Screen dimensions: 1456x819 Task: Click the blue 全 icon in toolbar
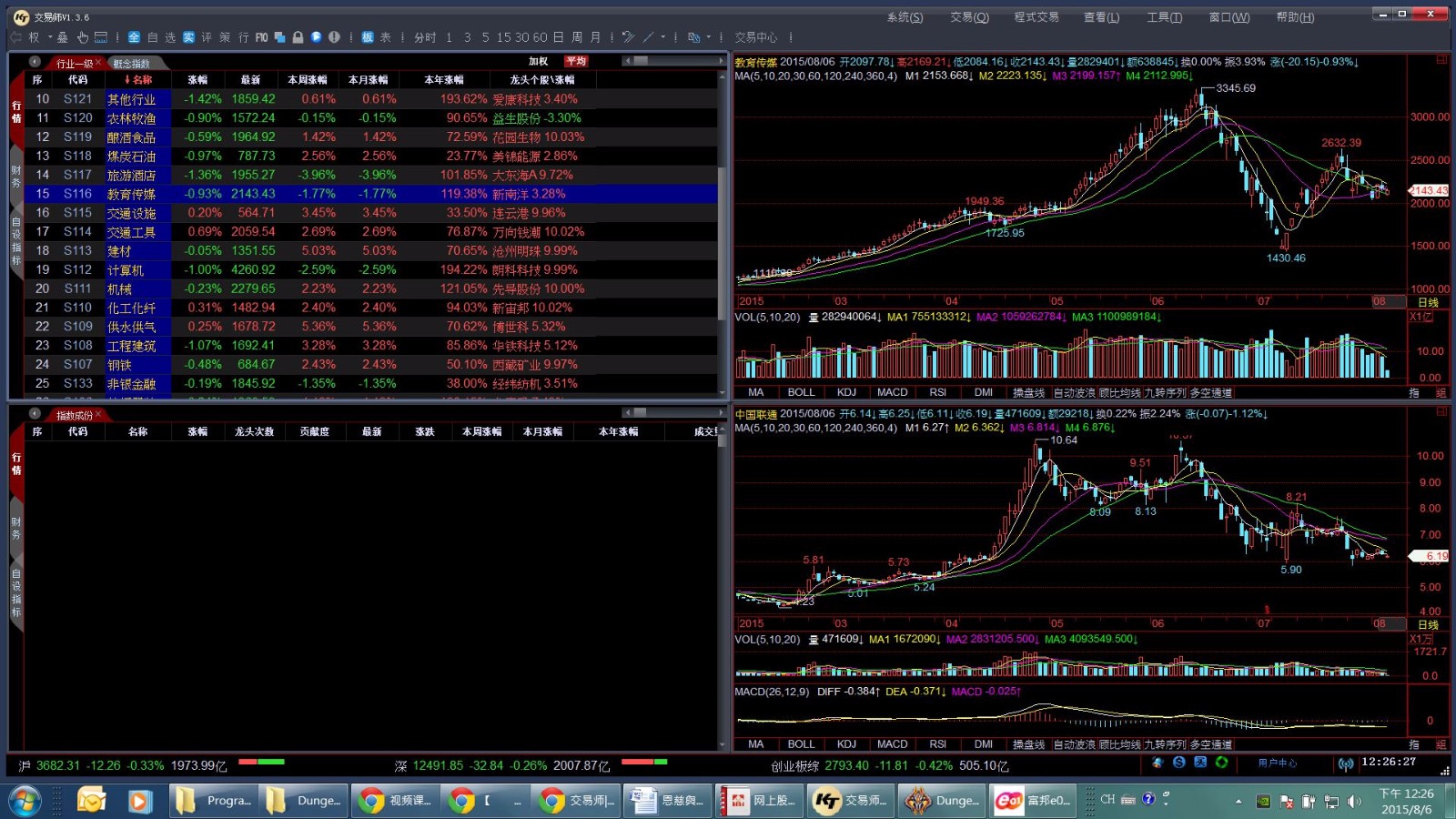pos(134,37)
